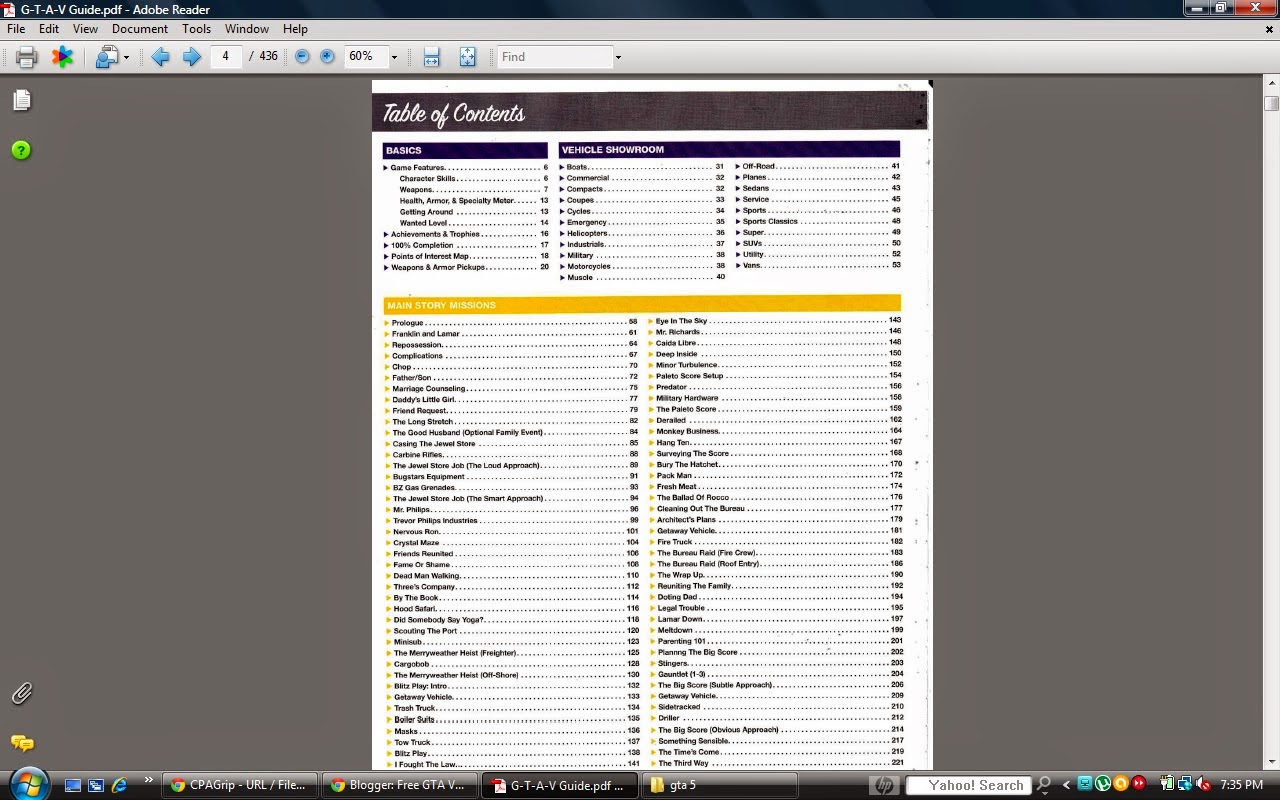Open the Find options dropdown arrow
Viewport: 1280px width, 800px height.
[618, 57]
